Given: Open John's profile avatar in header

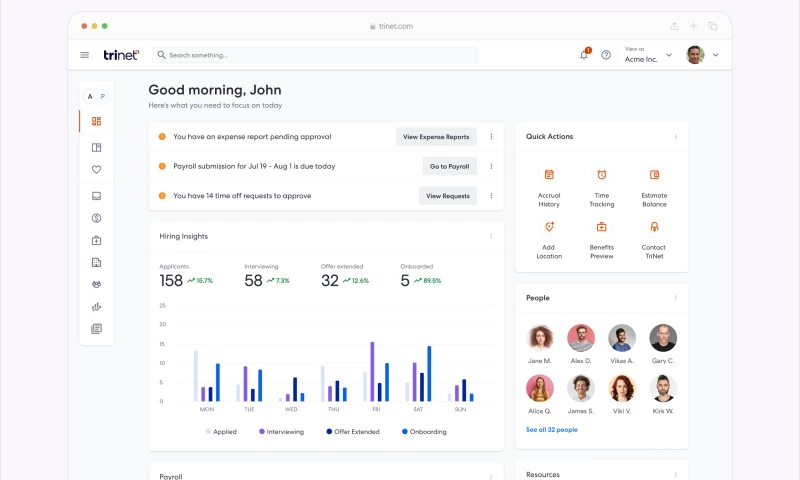Looking at the screenshot, I should click(695, 55).
